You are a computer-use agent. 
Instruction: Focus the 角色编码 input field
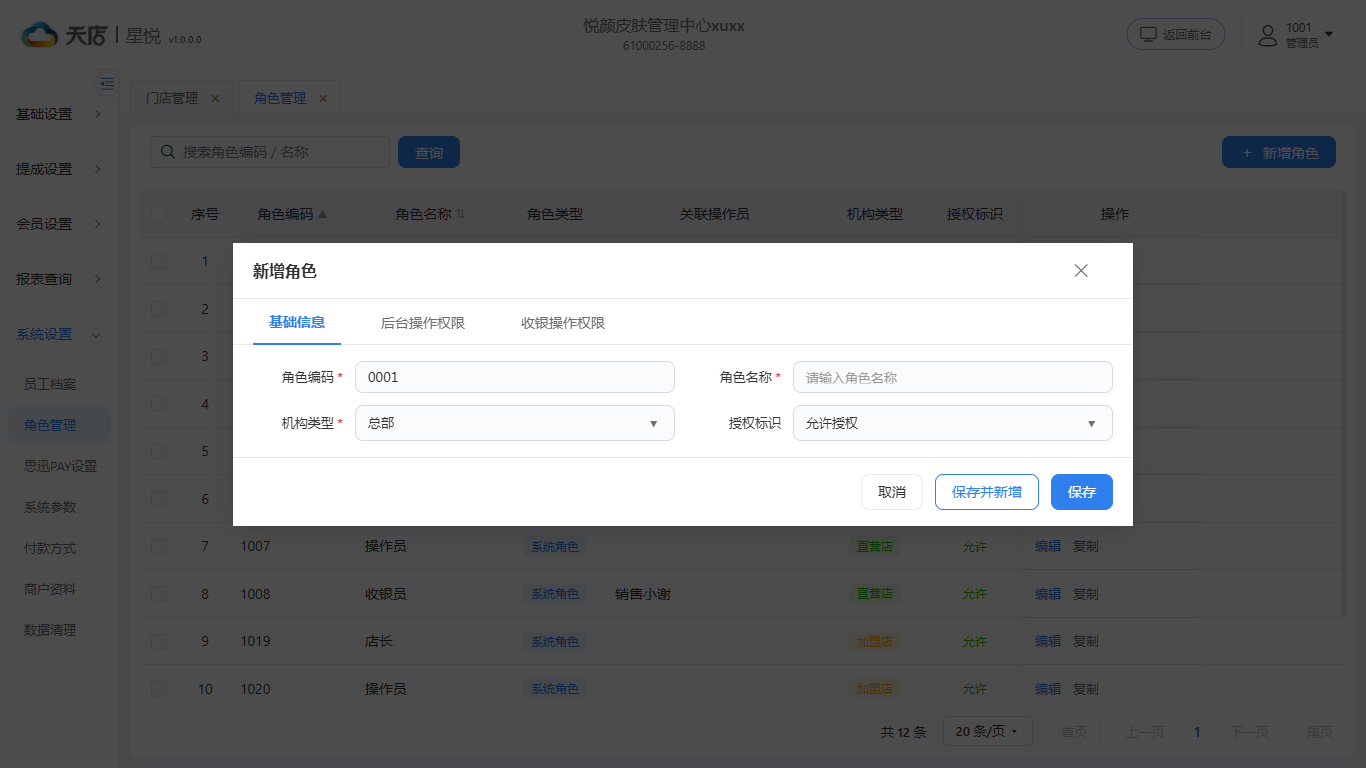pos(515,377)
